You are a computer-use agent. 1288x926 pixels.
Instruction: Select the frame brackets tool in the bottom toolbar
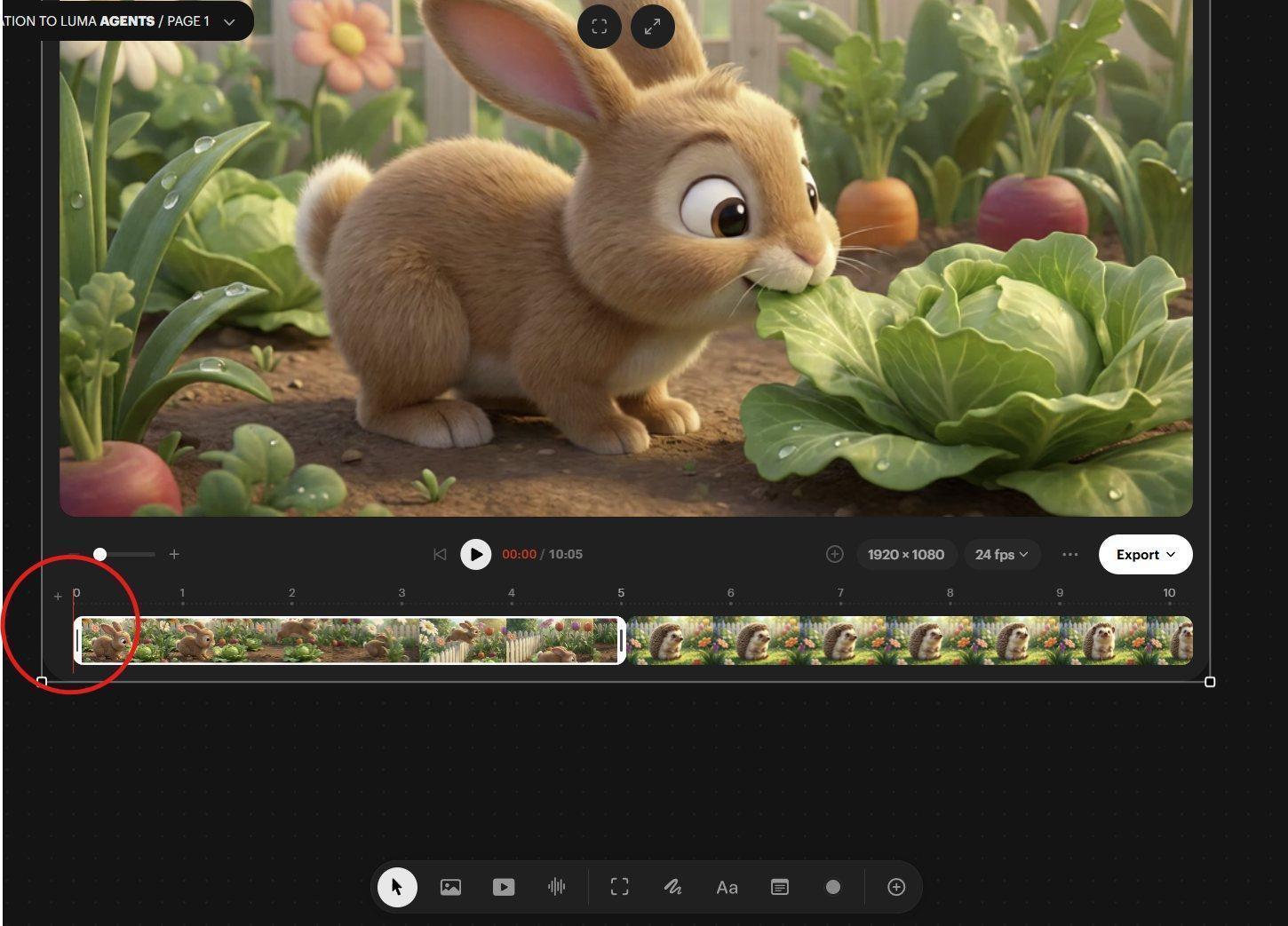pyautogui.click(x=620, y=887)
